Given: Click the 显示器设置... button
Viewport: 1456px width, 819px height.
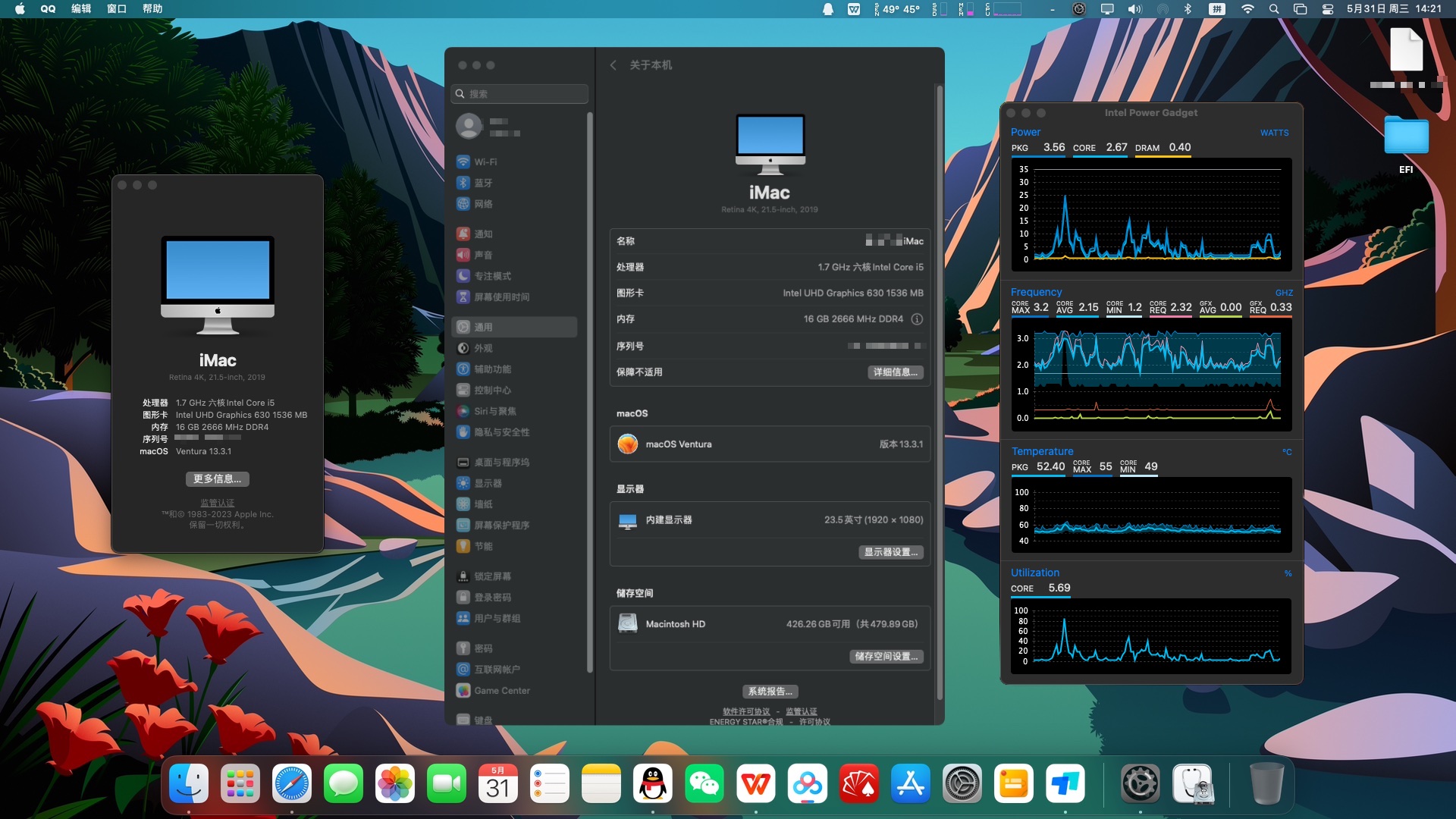Looking at the screenshot, I should pos(890,552).
